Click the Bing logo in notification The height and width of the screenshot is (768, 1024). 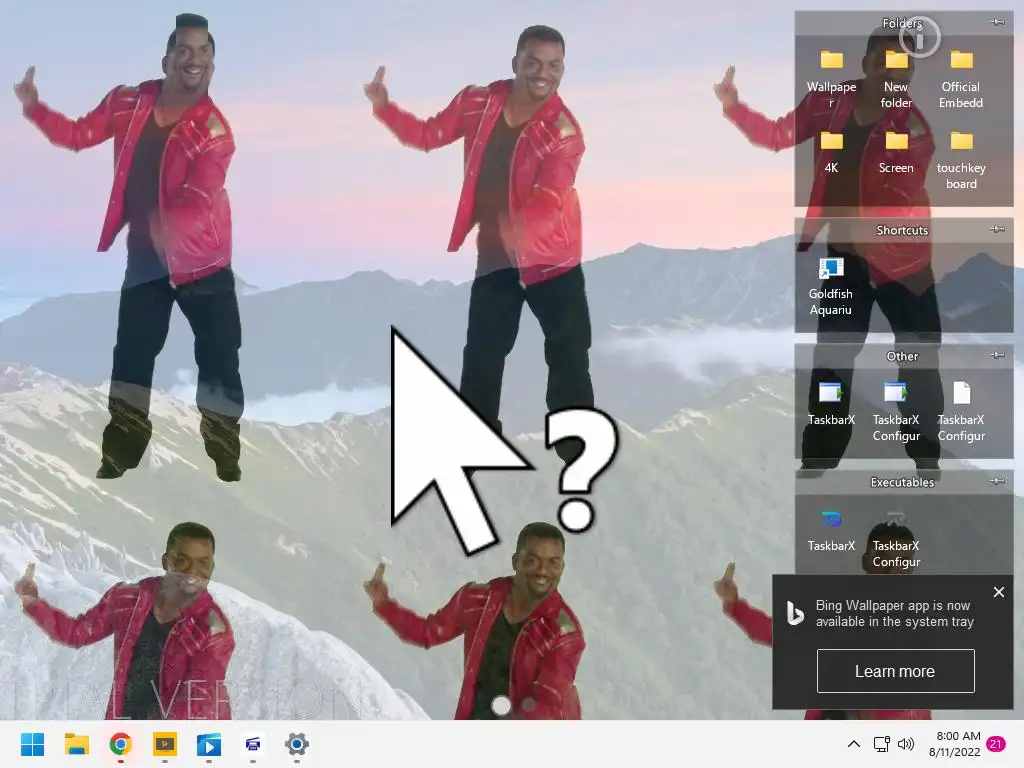[795, 613]
